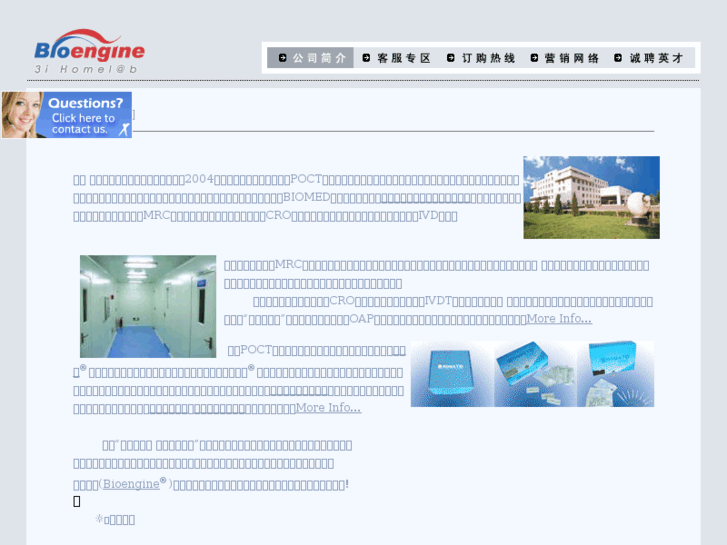
Task: Click the arrow icon beside 营销网络
Action: (534, 58)
